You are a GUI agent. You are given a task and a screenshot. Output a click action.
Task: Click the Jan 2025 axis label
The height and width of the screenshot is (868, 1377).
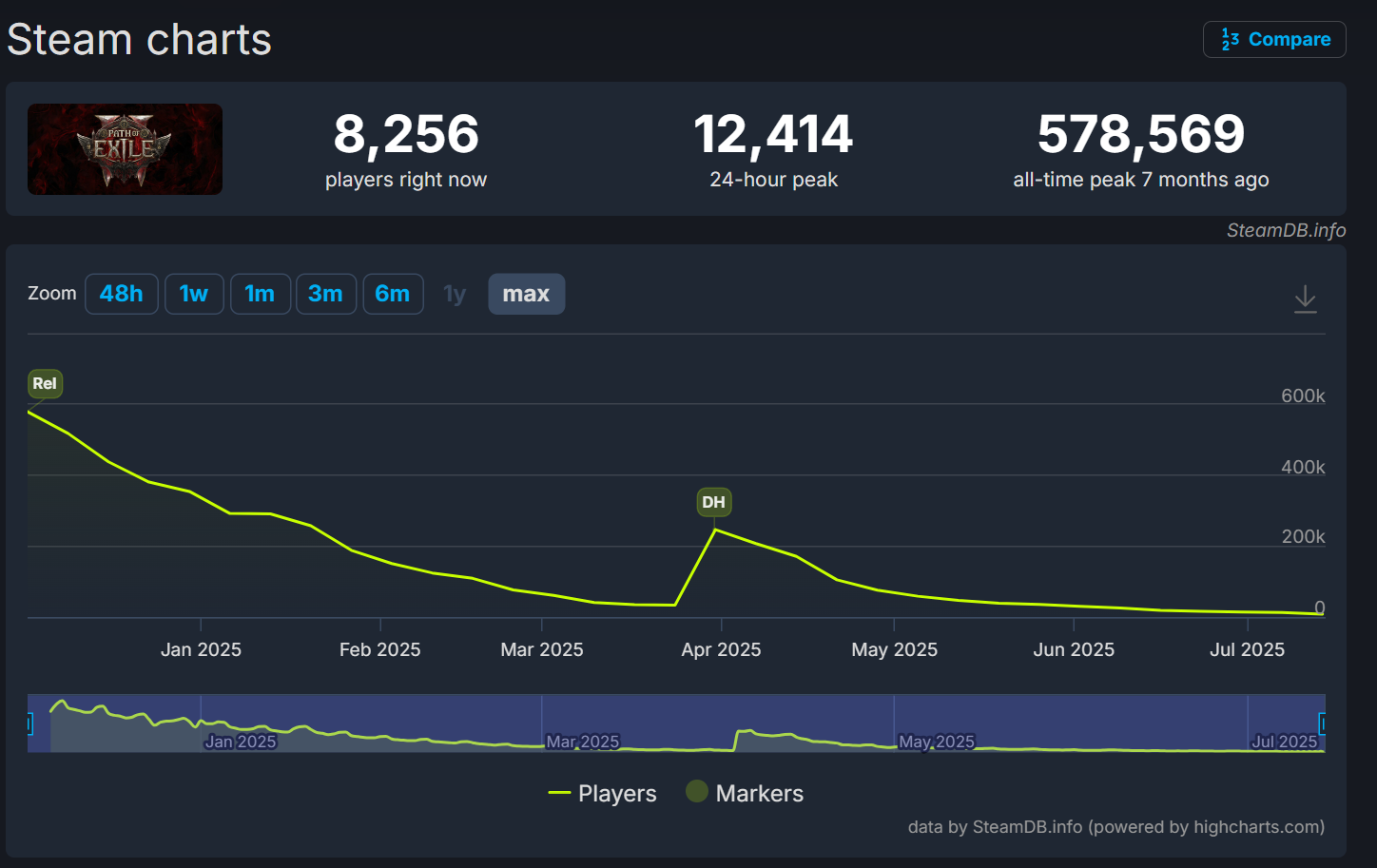(201, 649)
